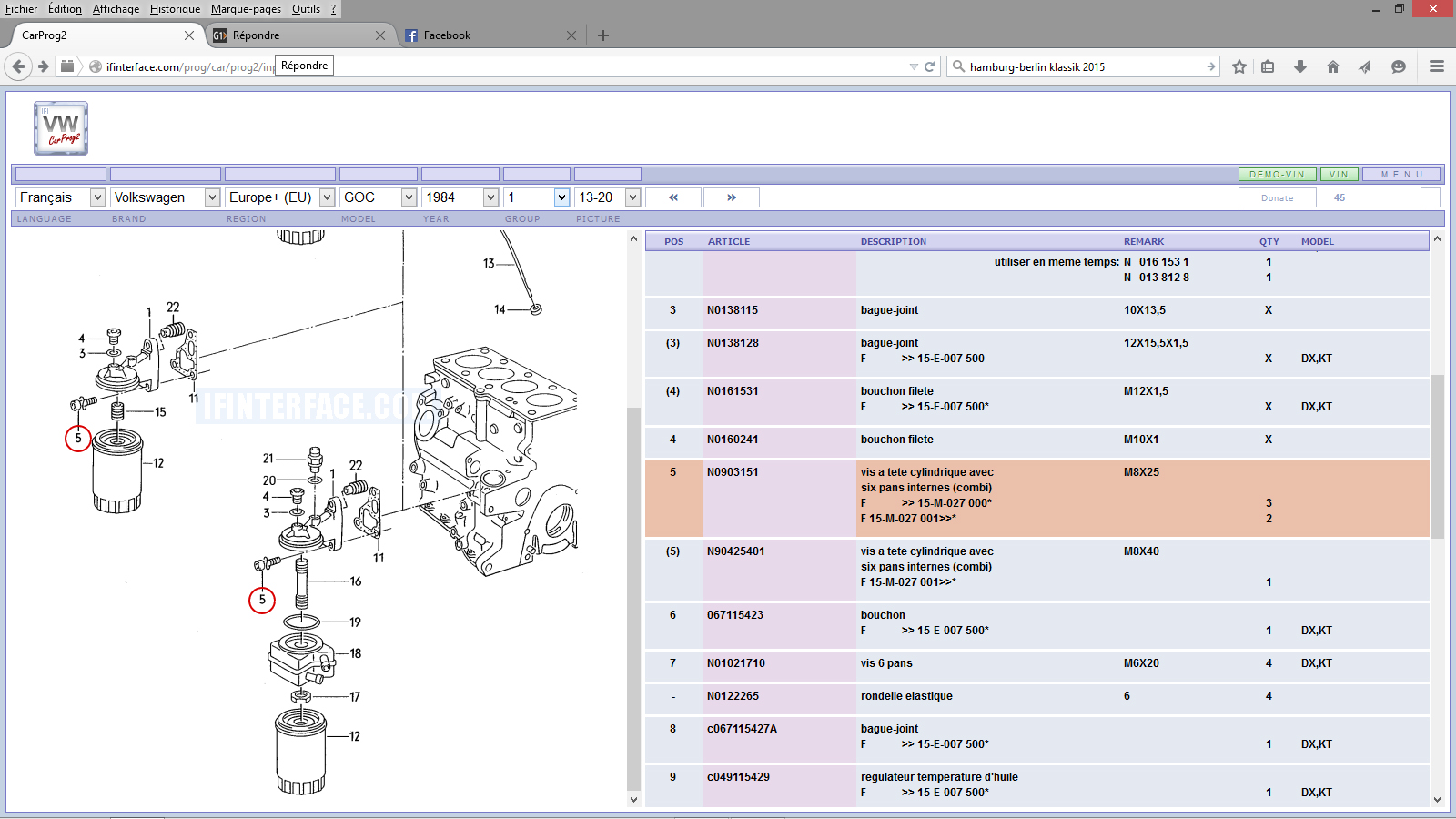Click the Donate button
The height and width of the screenshot is (819, 1456).
point(1278,197)
